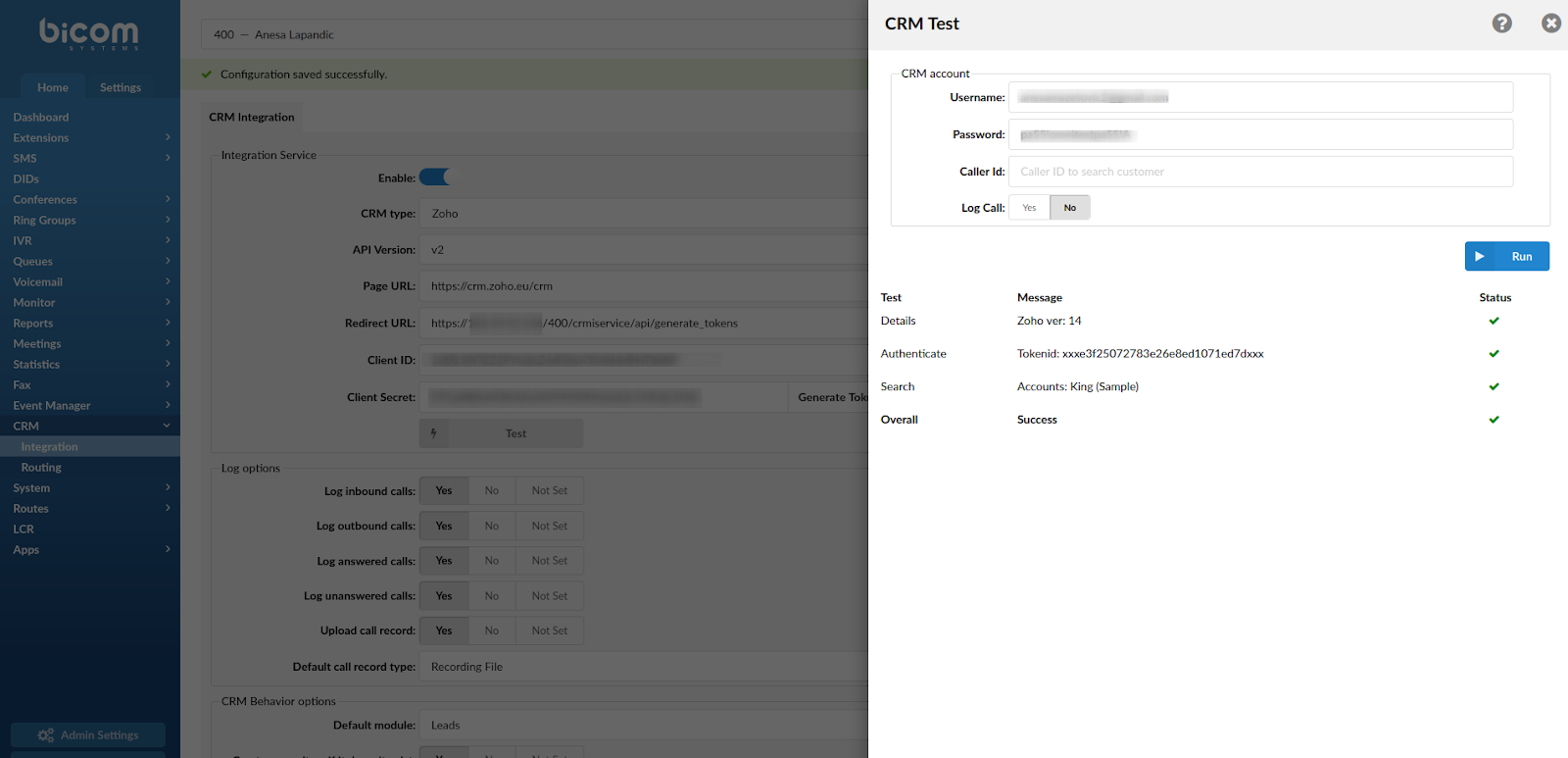This screenshot has height=758, width=1568.
Task: Expand the Reports sidebar menu
Action: (x=90, y=323)
